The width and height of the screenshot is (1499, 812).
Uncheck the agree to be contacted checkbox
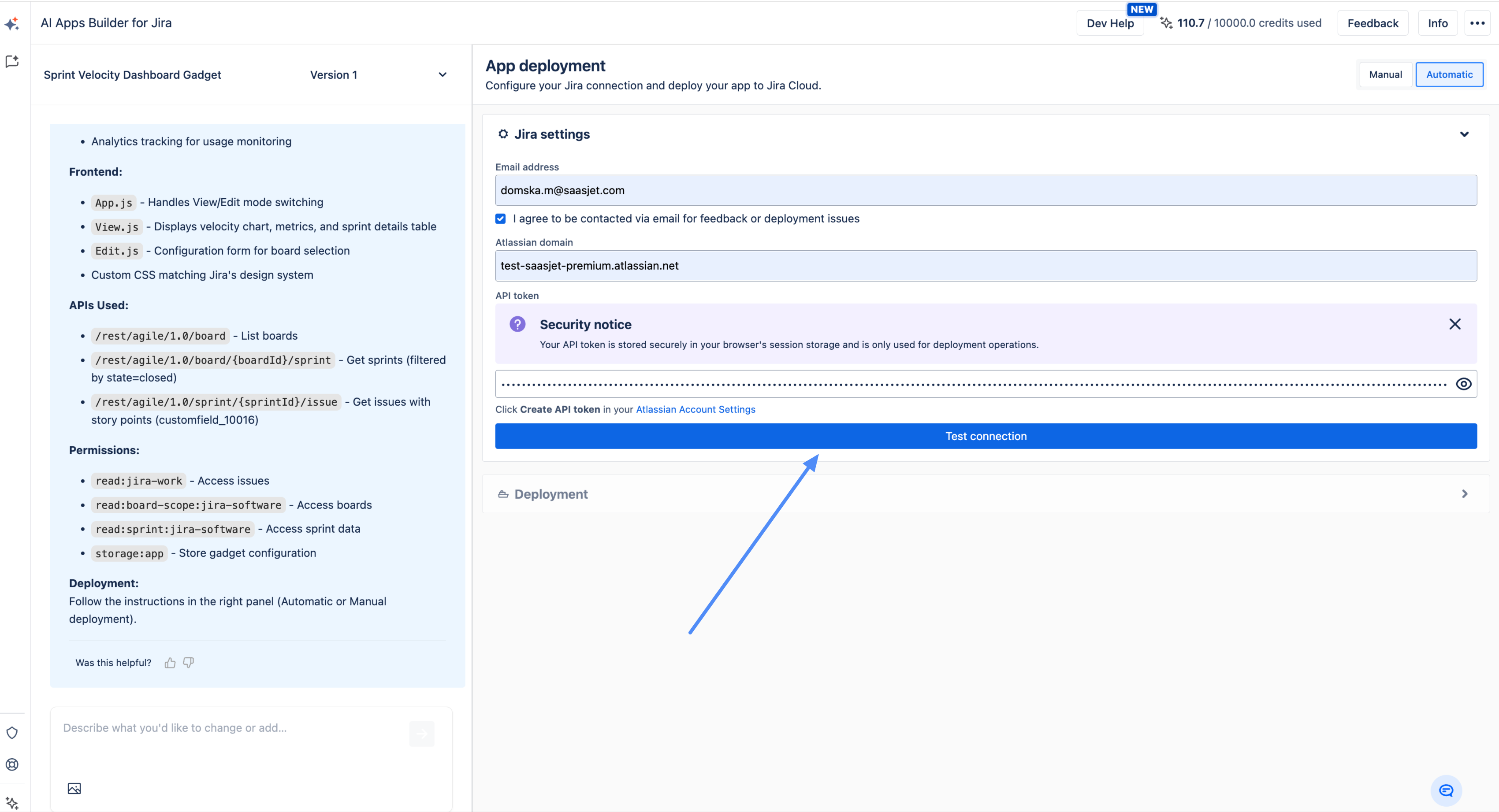click(x=500, y=219)
